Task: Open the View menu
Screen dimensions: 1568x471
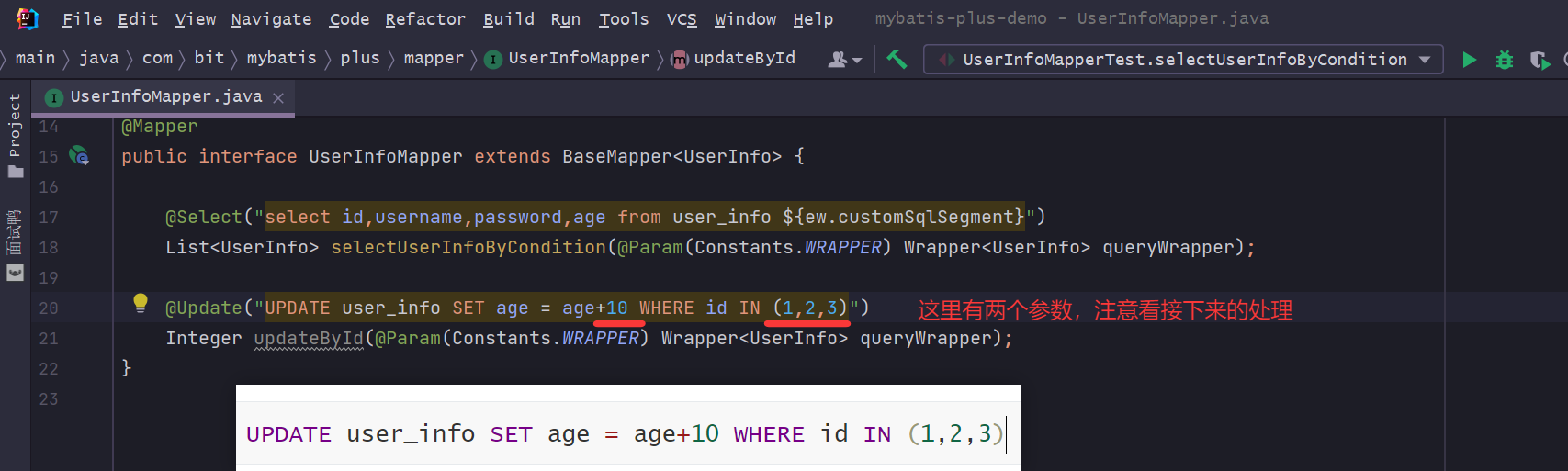Action: (195, 18)
